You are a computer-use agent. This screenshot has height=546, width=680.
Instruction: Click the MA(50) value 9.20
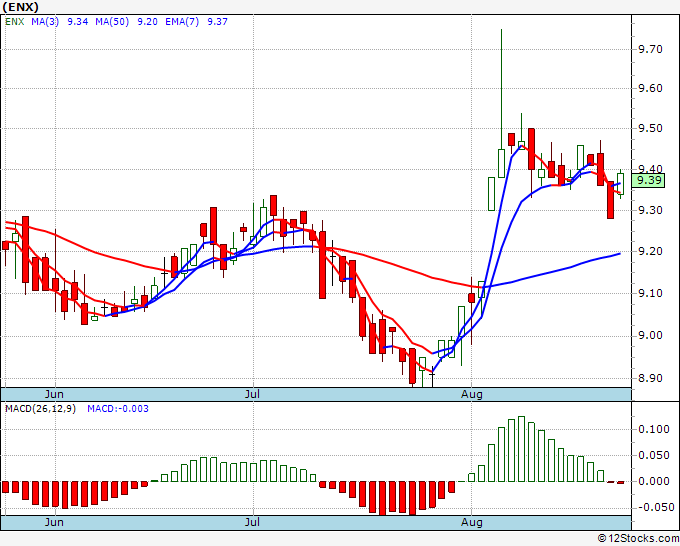coord(147,22)
